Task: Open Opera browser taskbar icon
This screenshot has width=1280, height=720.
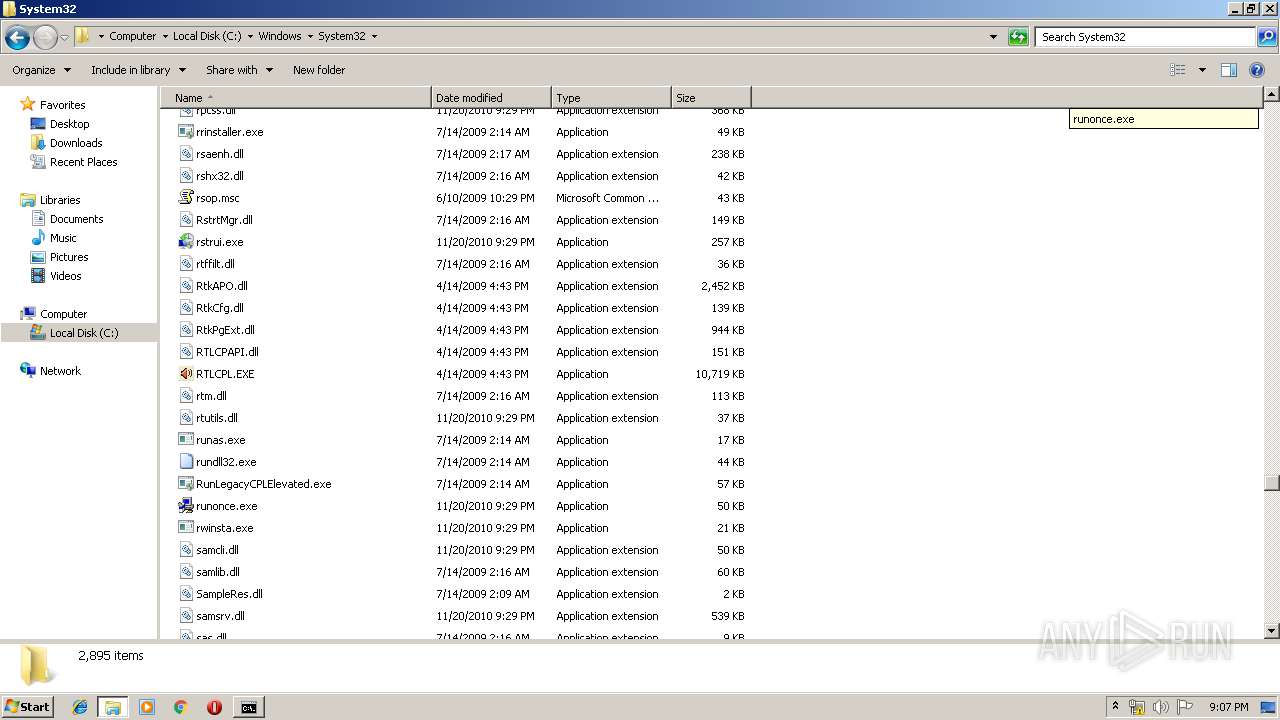Action: 214,707
